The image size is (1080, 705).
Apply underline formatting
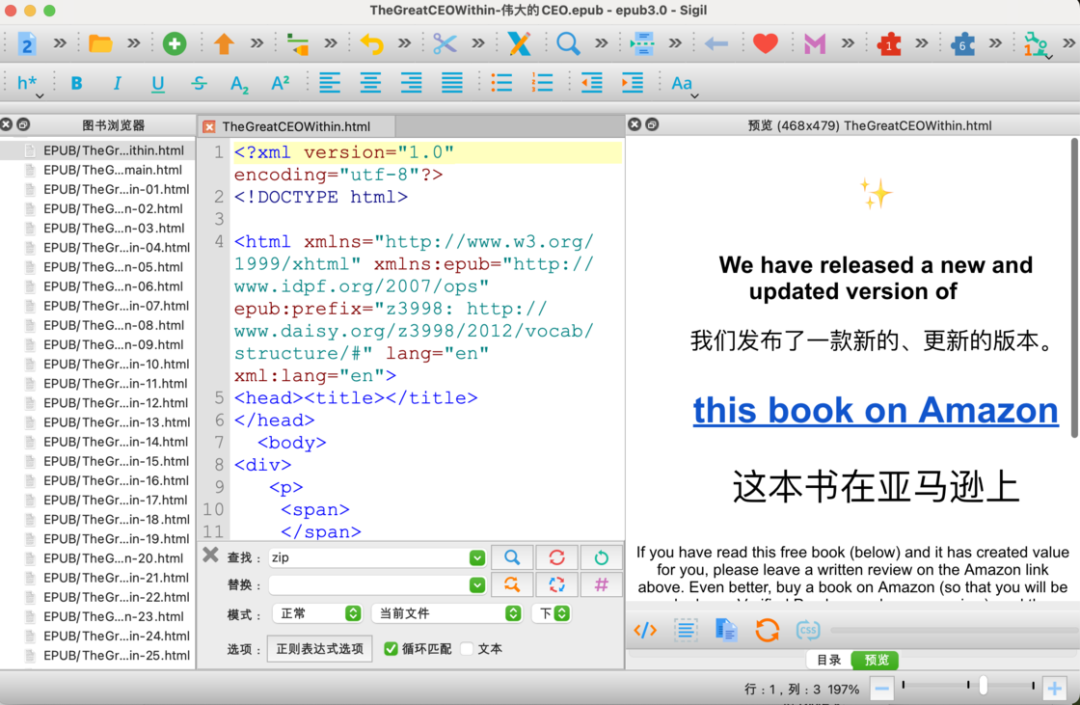(158, 83)
